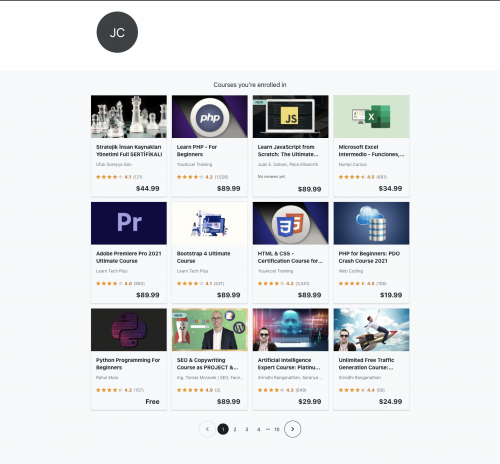Click the previous page arrow
Image resolution: width=500 pixels, height=464 pixels.
tap(207, 429)
